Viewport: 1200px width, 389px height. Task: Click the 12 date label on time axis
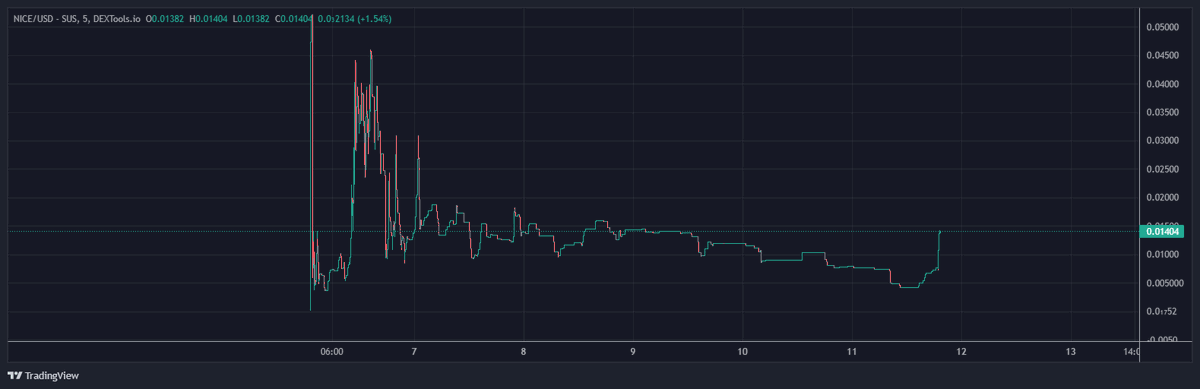tap(960, 352)
